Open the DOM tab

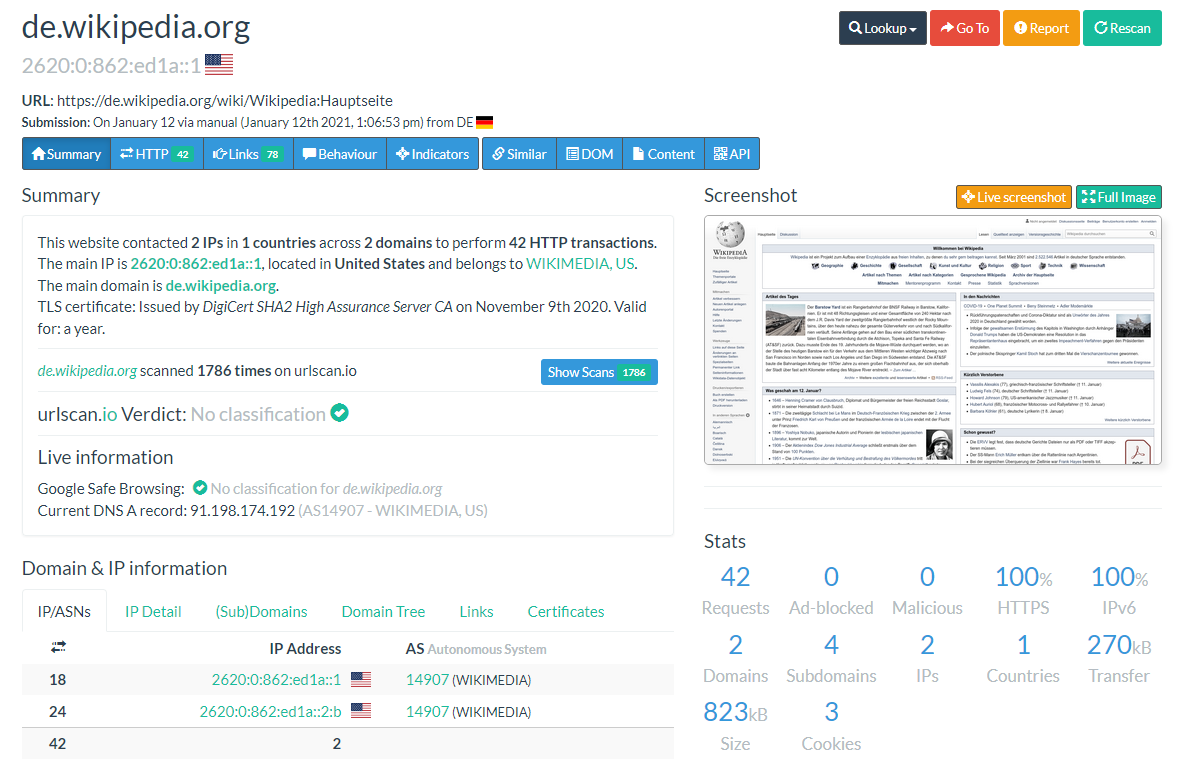tap(589, 154)
